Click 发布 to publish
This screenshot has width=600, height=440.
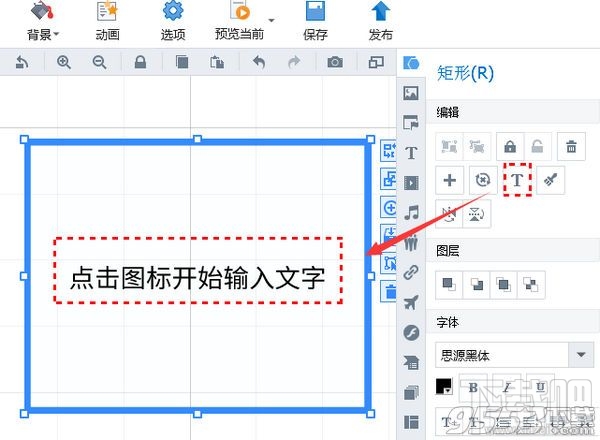pyautogui.click(x=380, y=22)
